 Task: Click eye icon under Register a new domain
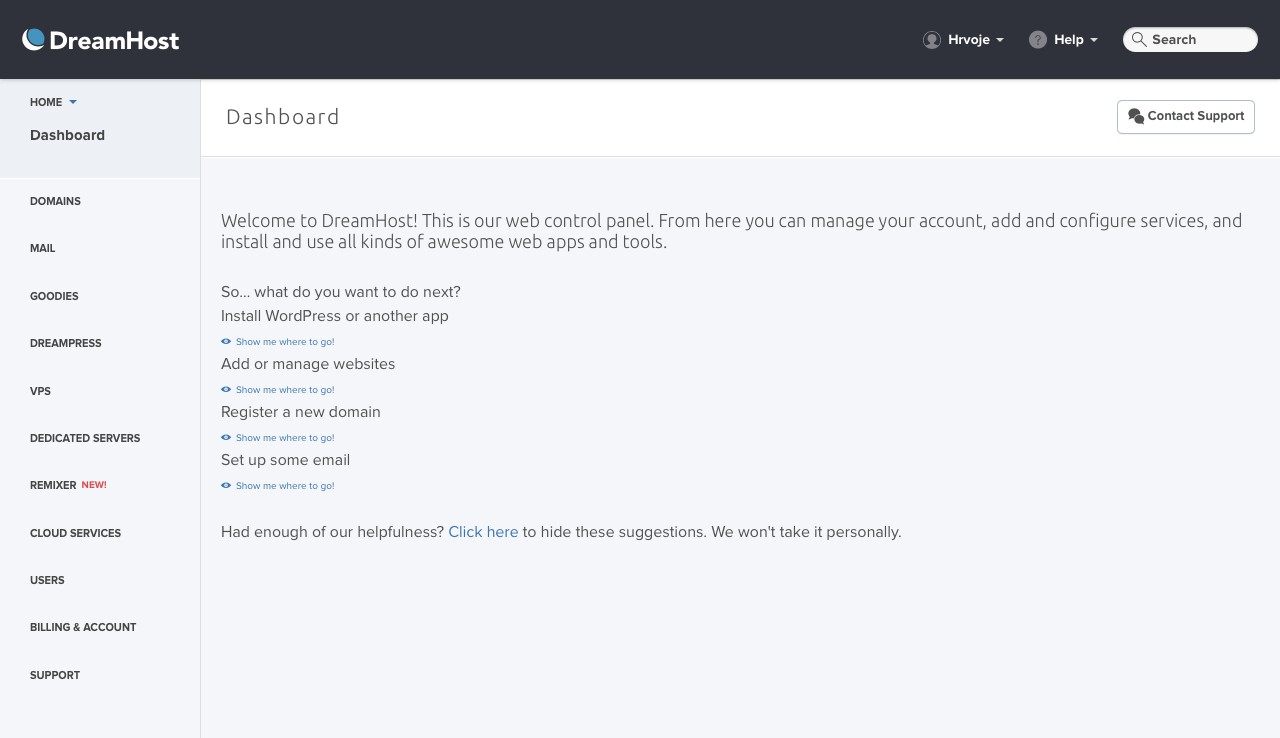[x=226, y=438]
